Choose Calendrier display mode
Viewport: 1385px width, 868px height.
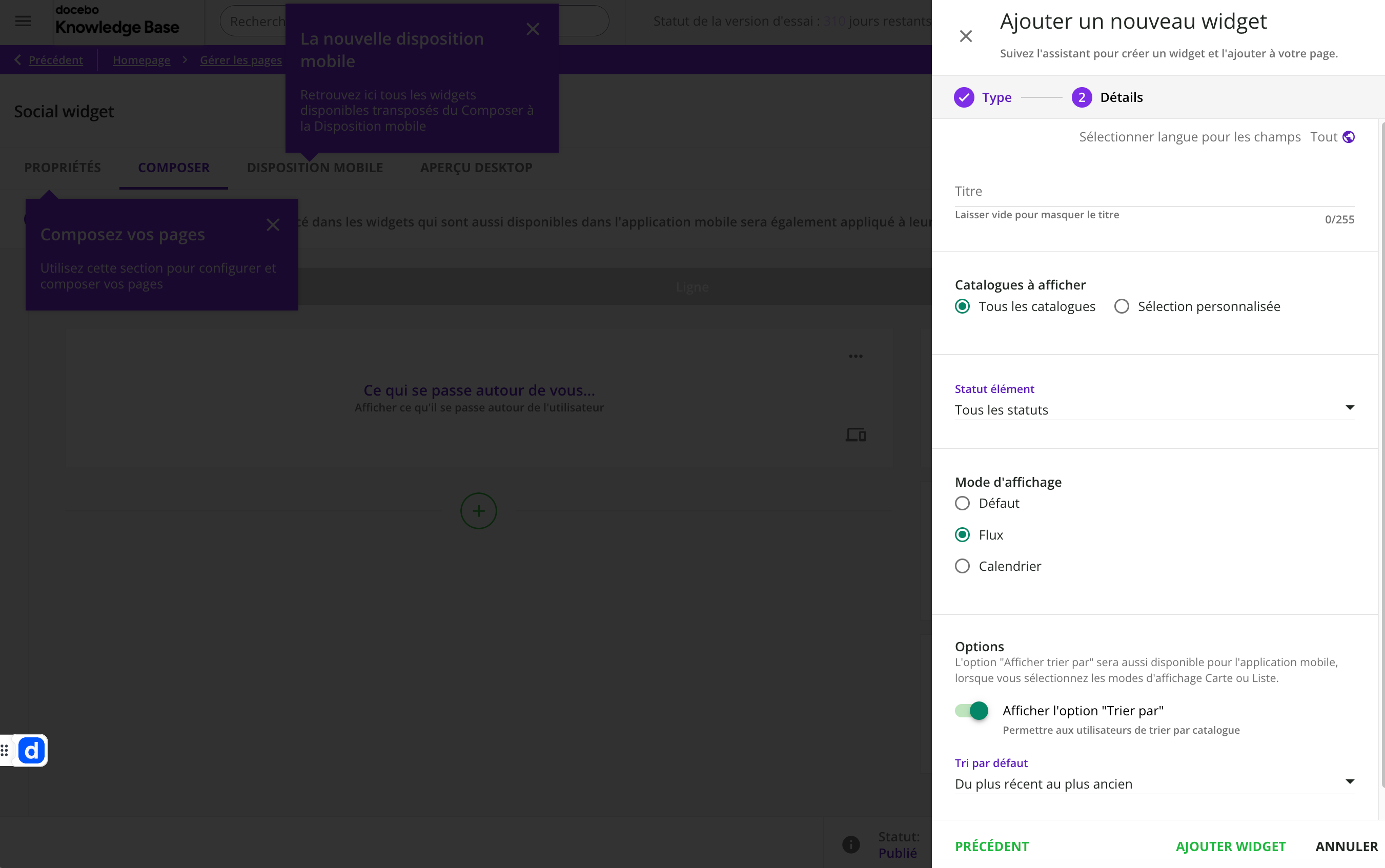[963, 566]
